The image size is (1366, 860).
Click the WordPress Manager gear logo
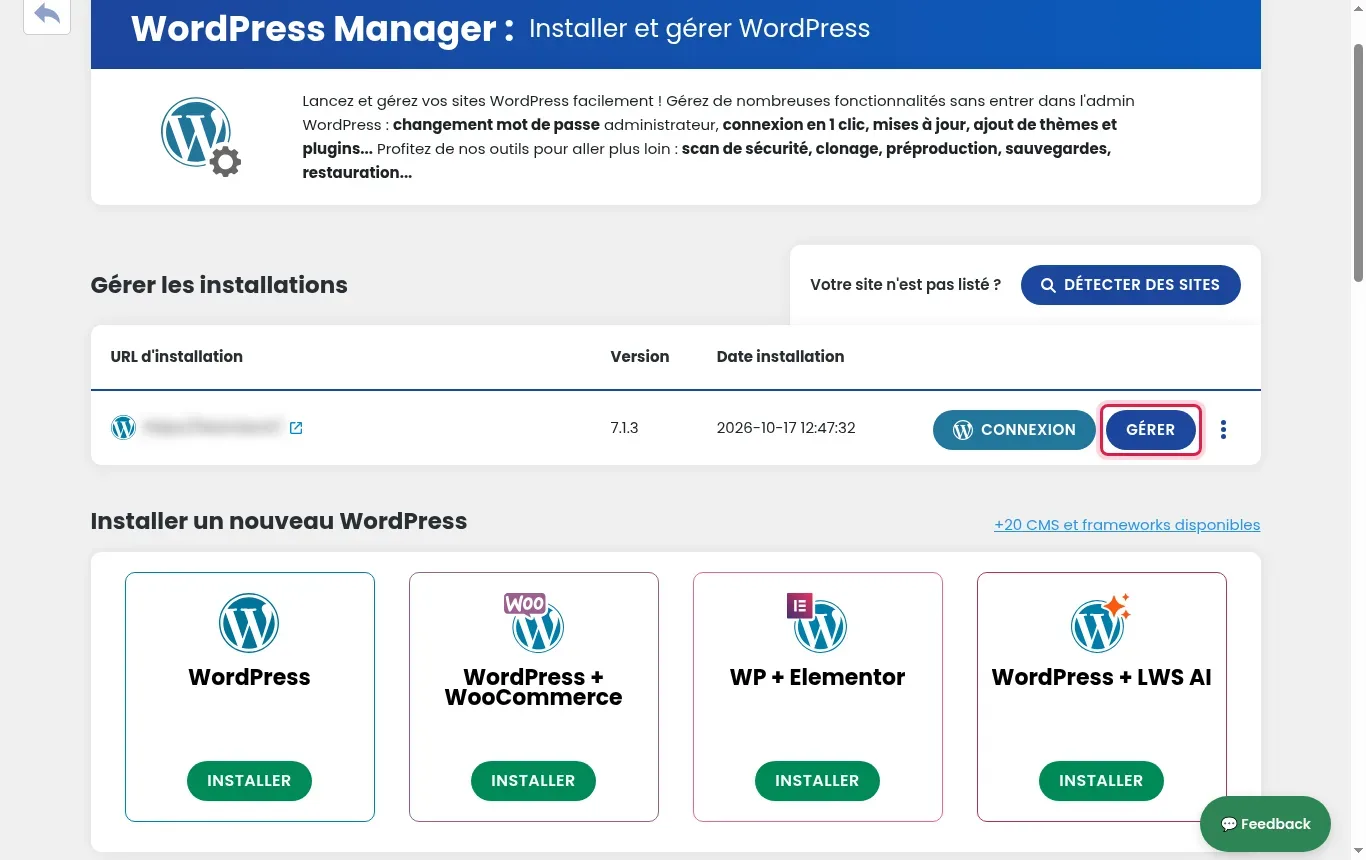(x=201, y=137)
